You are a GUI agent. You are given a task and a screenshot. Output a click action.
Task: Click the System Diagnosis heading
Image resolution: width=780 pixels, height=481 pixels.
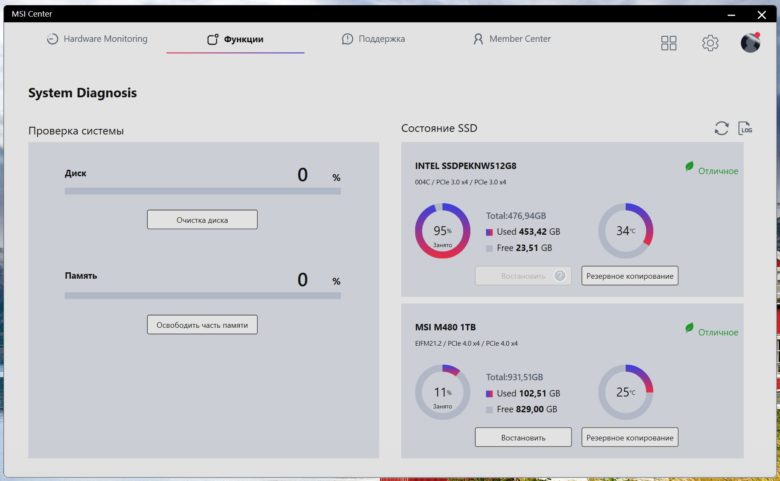coord(83,93)
